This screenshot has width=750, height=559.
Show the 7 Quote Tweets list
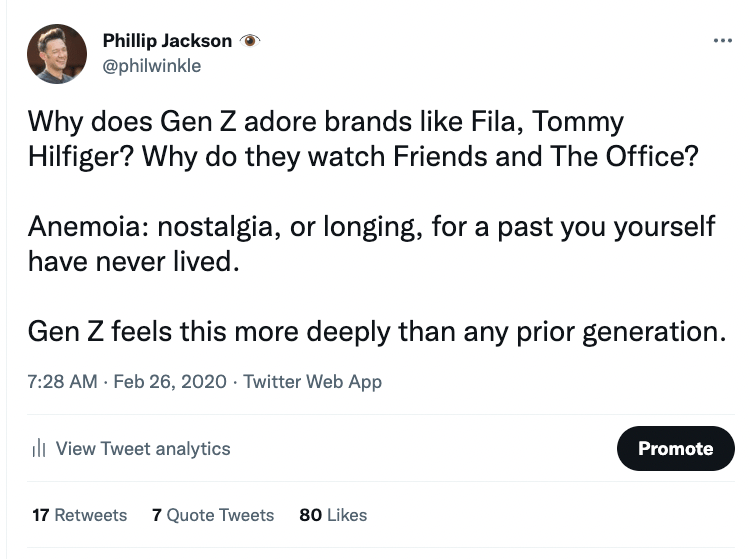pyautogui.click(x=213, y=515)
